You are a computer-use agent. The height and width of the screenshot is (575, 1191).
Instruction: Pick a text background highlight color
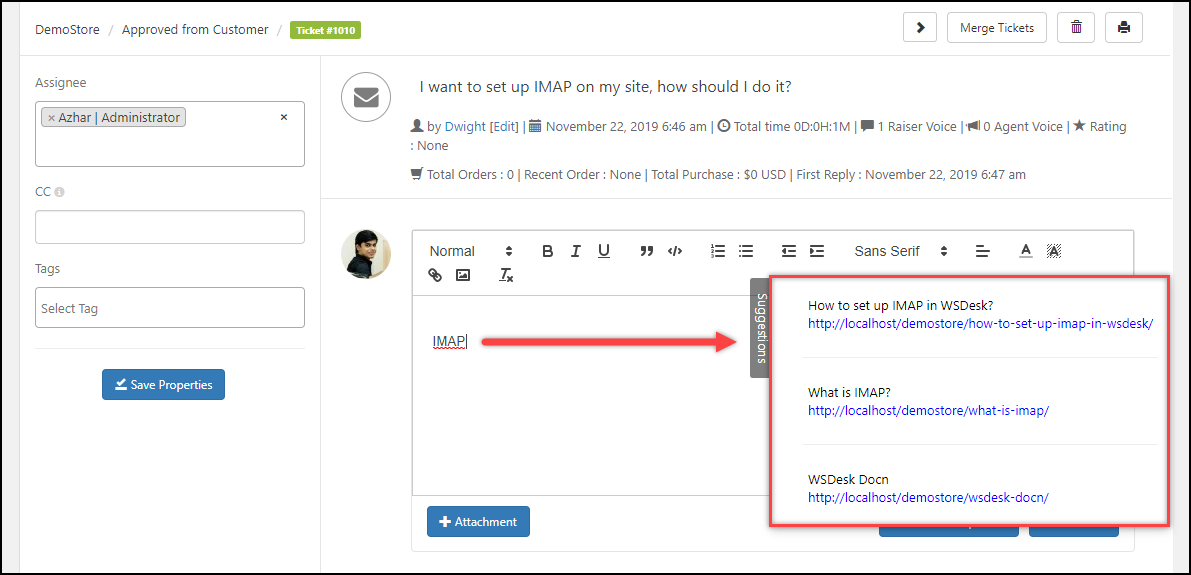click(x=1054, y=251)
